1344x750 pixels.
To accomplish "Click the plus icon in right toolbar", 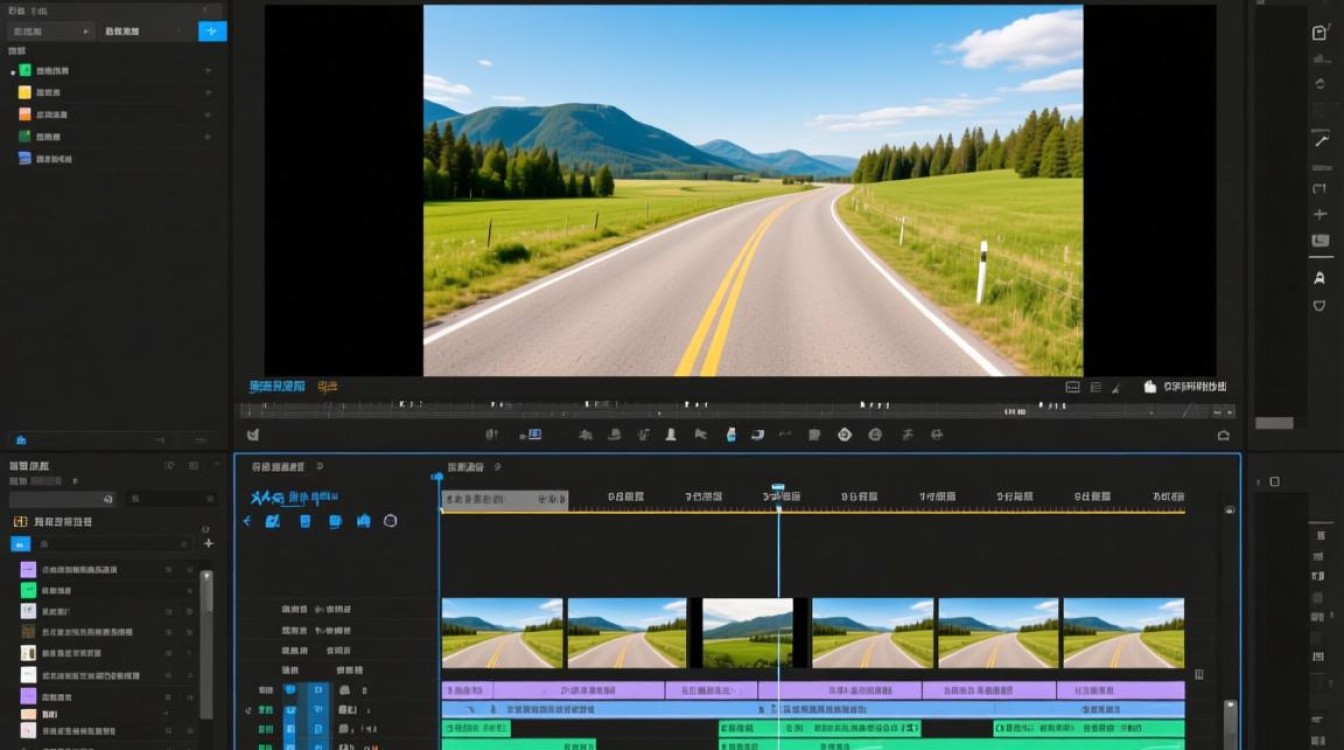I will click(1320, 214).
